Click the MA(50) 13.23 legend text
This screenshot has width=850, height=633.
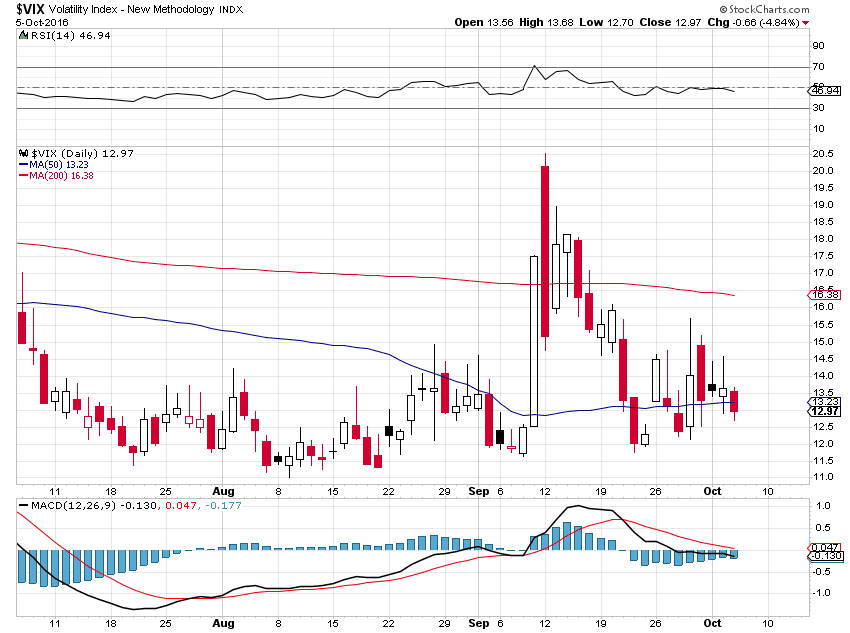click(59, 164)
